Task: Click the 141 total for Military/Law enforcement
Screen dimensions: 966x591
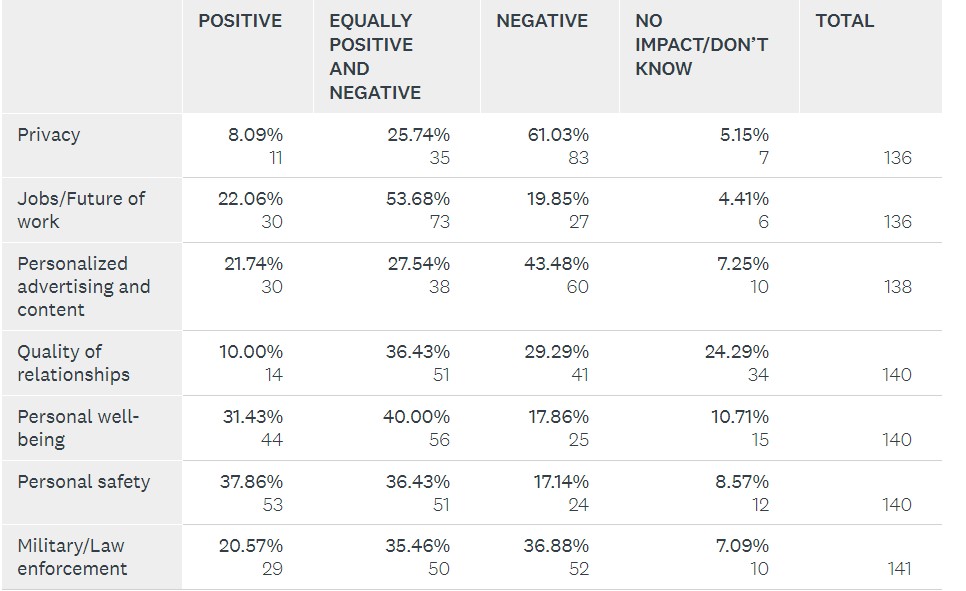Action: tap(899, 569)
